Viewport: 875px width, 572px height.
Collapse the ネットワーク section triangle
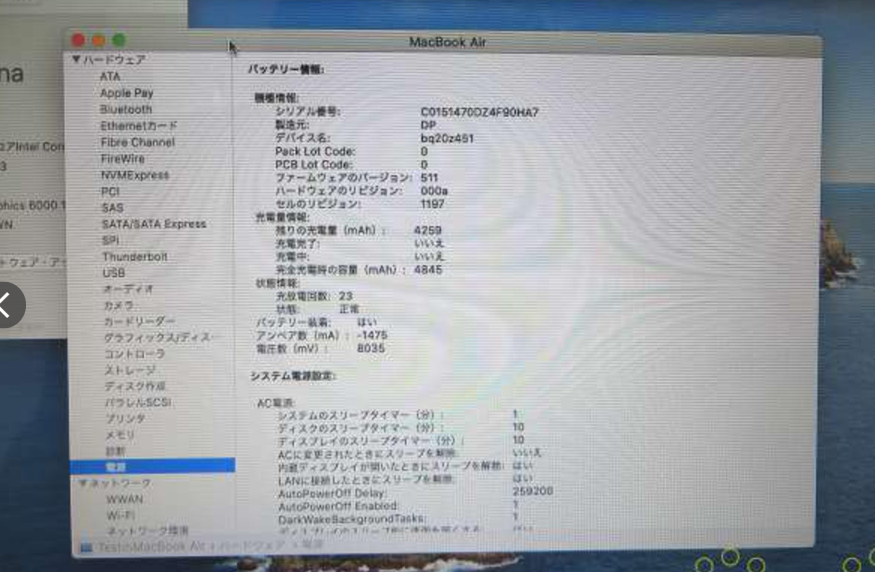(x=83, y=483)
